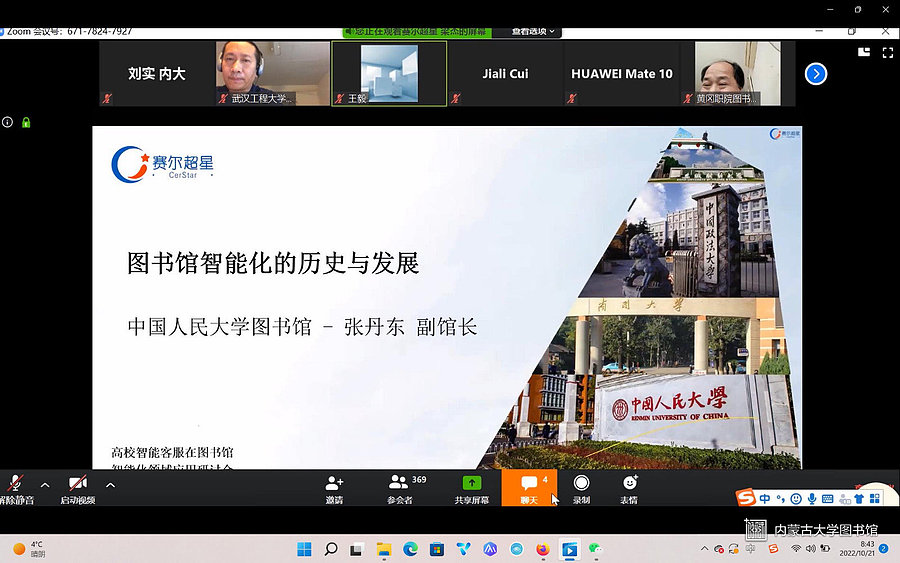Viewport: 900px width, 563px height.
Task: Click the slide title 图书馆智能化的历史与发展
Action: (x=273, y=263)
